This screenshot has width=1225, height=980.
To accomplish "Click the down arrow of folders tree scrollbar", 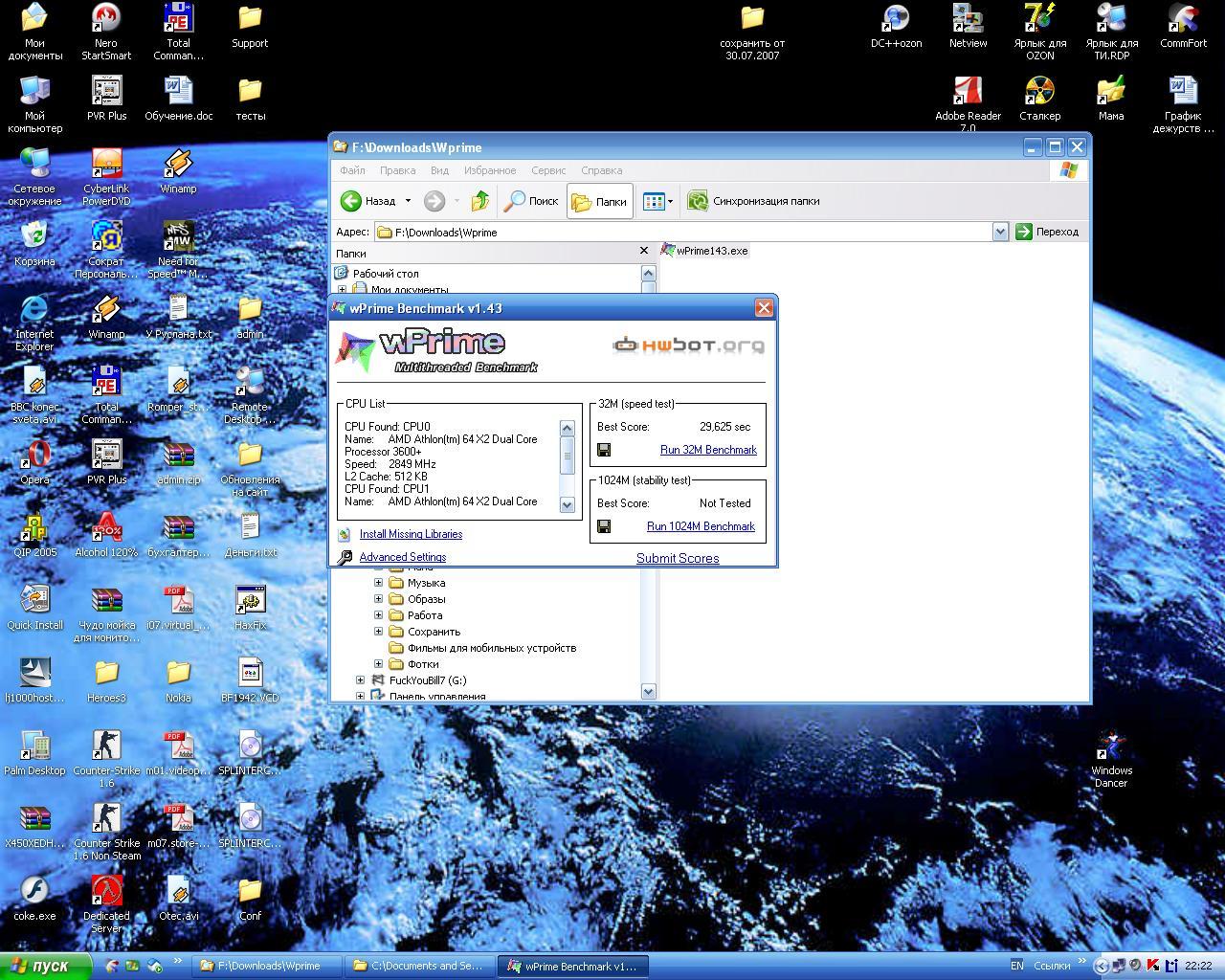I will (648, 692).
